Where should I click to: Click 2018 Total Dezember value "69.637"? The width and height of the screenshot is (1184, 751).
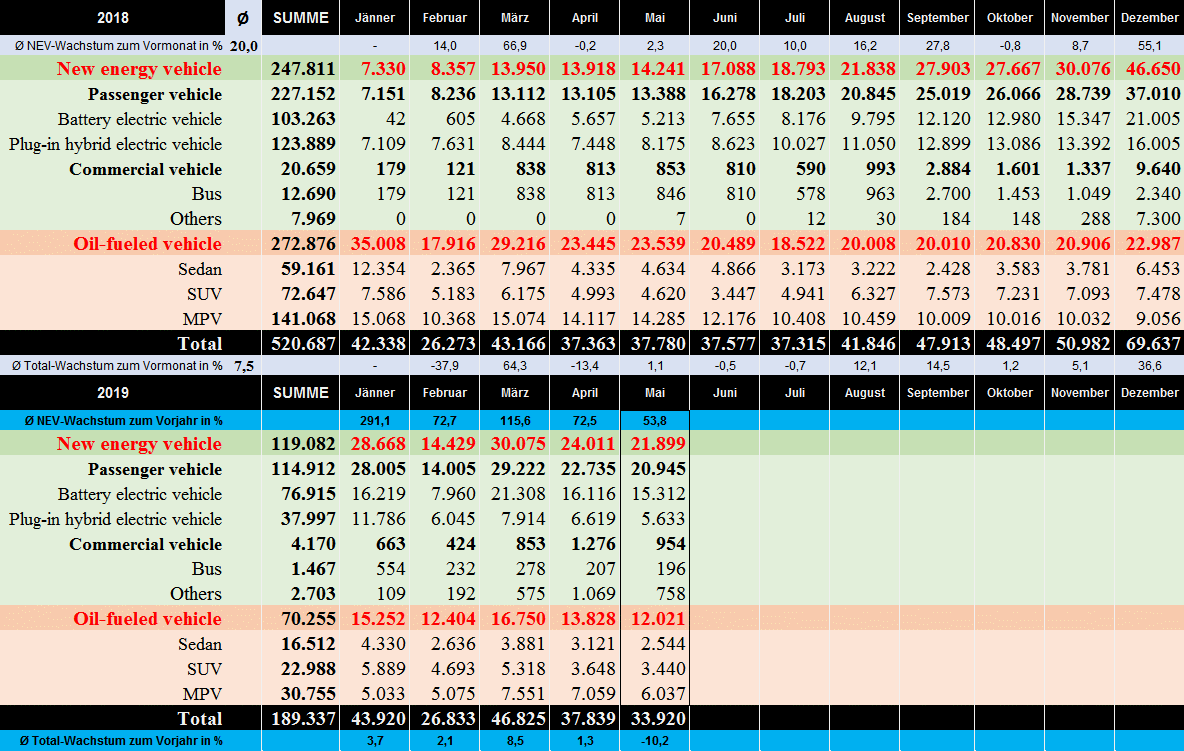1152,343
